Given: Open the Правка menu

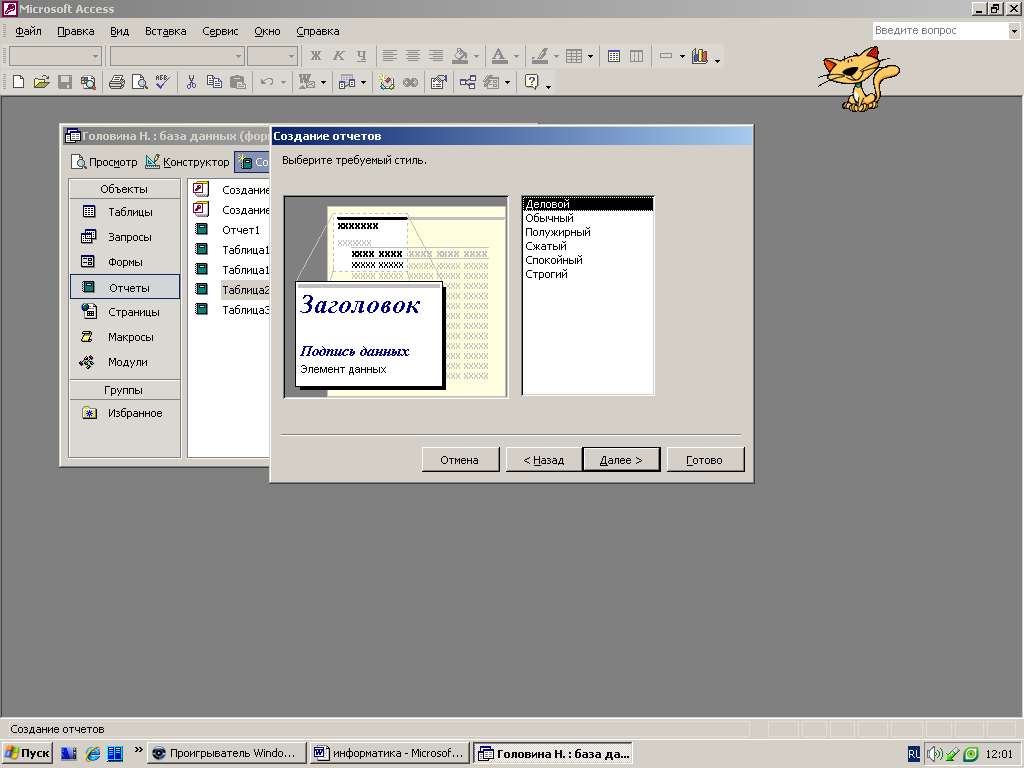Looking at the screenshot, I should pos(76,31).
